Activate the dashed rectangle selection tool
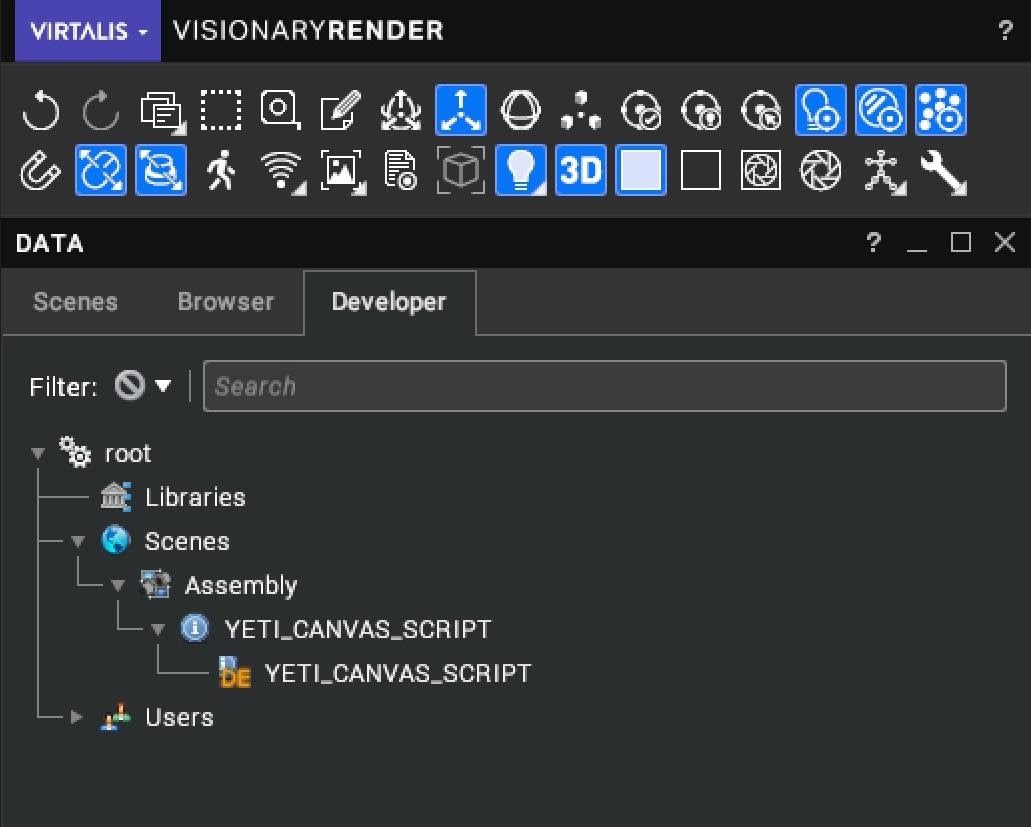Screen dimensions: 1031x827 [221, 110]
